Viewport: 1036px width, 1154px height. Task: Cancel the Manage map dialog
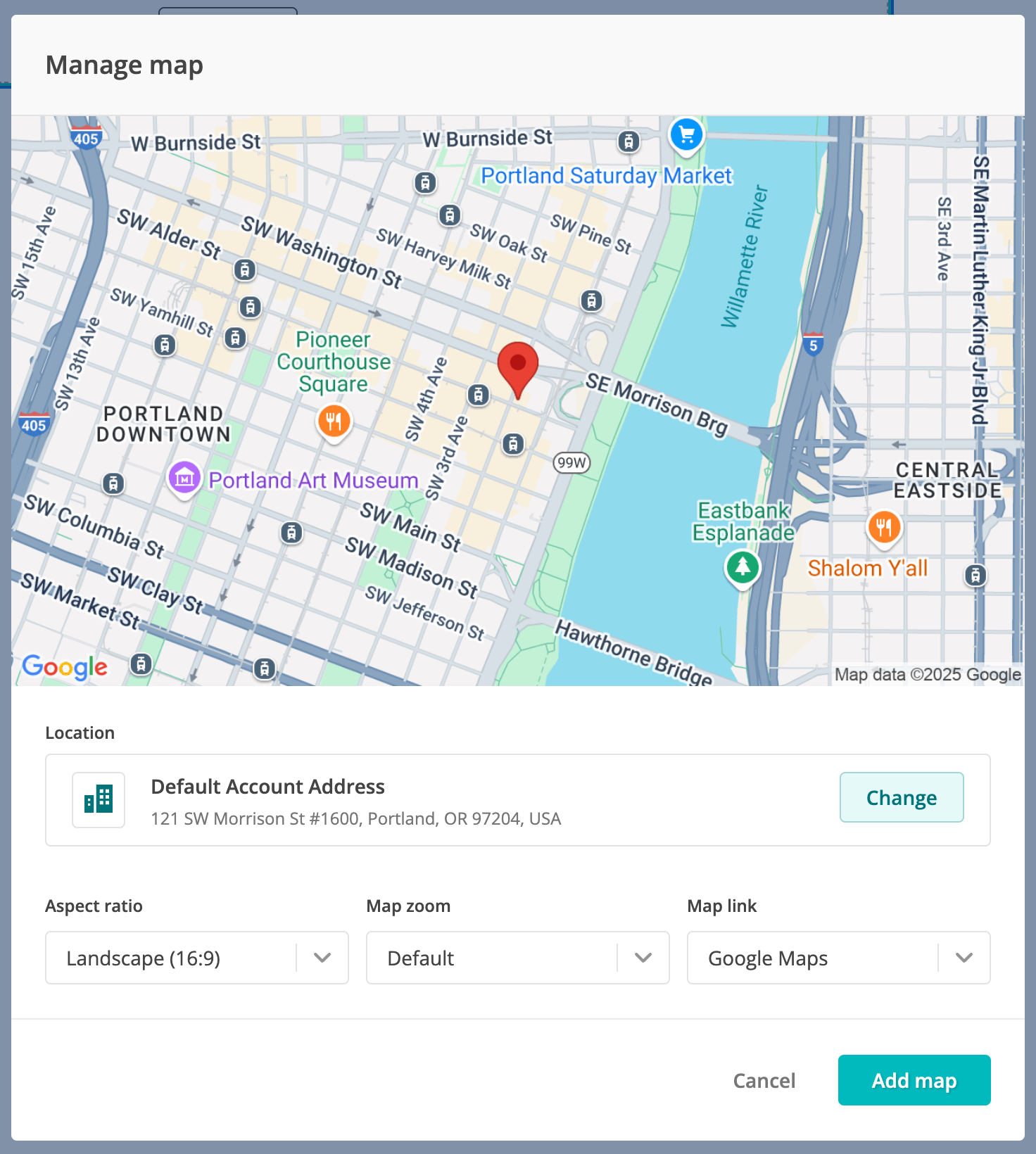[764, 1080]
